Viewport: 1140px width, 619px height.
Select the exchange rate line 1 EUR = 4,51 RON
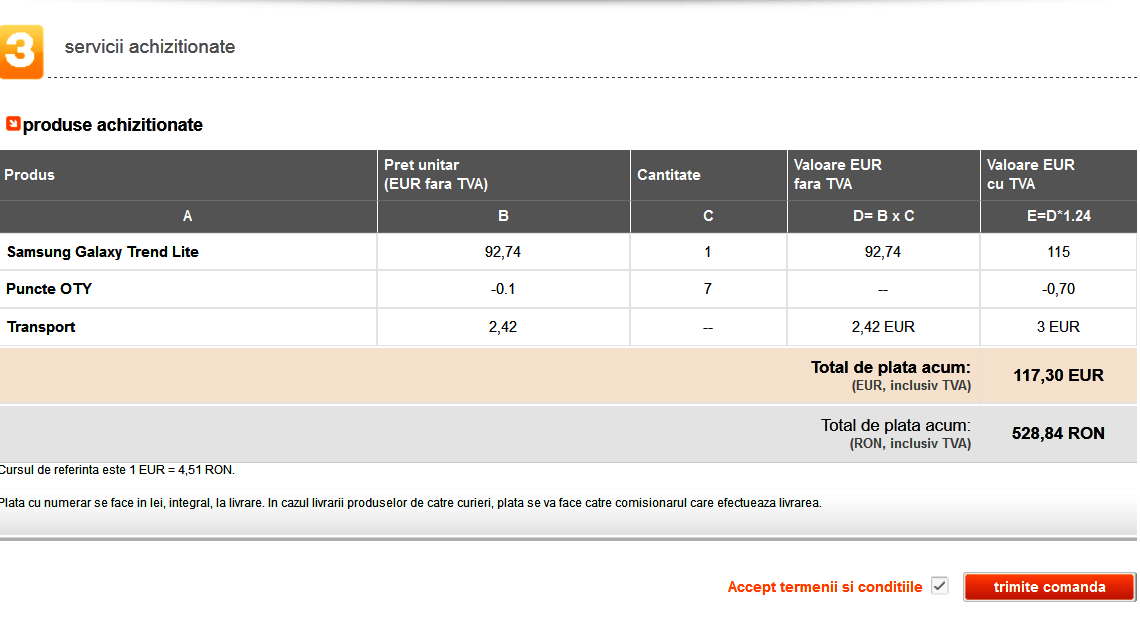coord(117,470)
